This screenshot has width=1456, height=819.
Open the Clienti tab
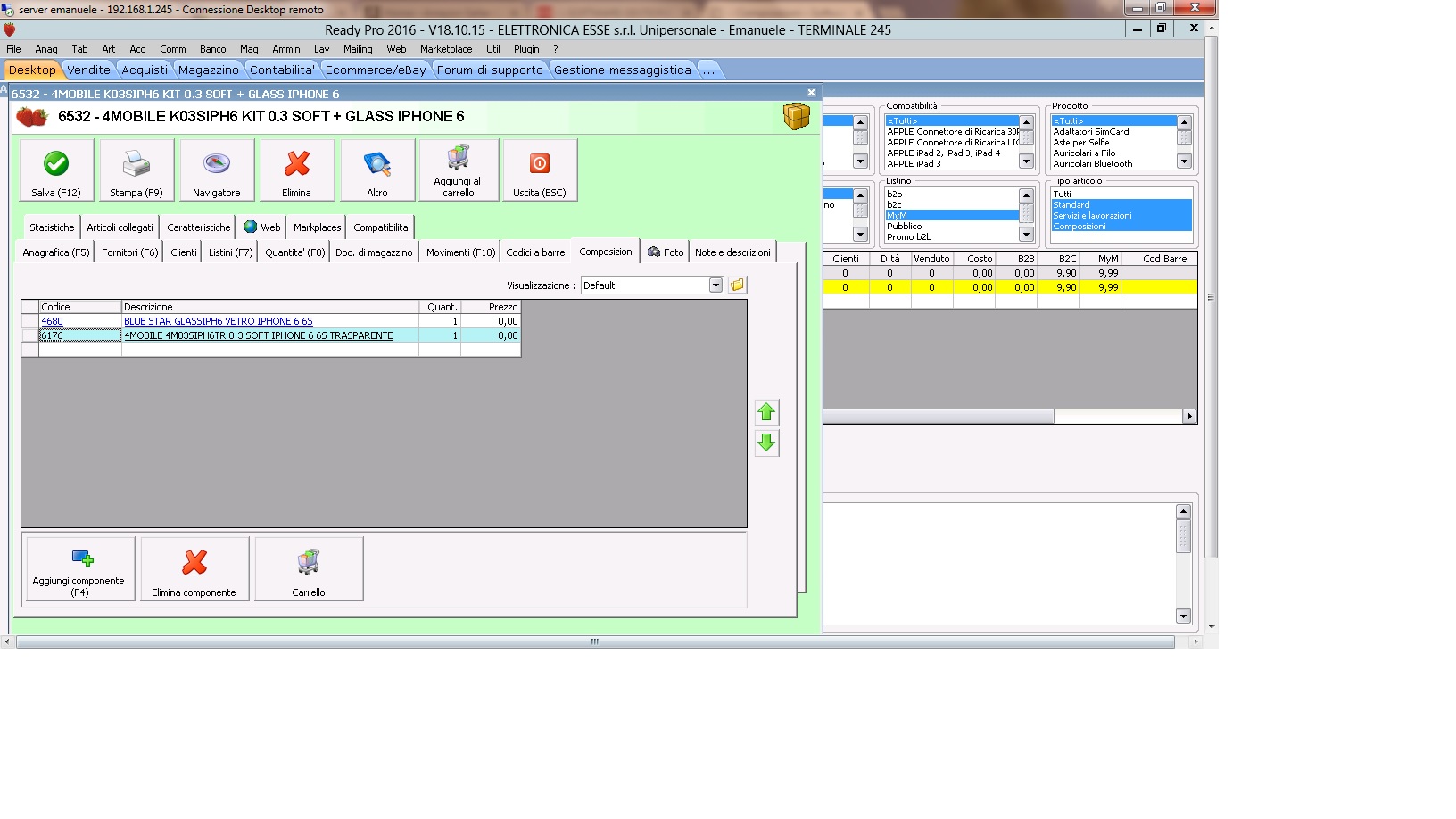point(184,252)
